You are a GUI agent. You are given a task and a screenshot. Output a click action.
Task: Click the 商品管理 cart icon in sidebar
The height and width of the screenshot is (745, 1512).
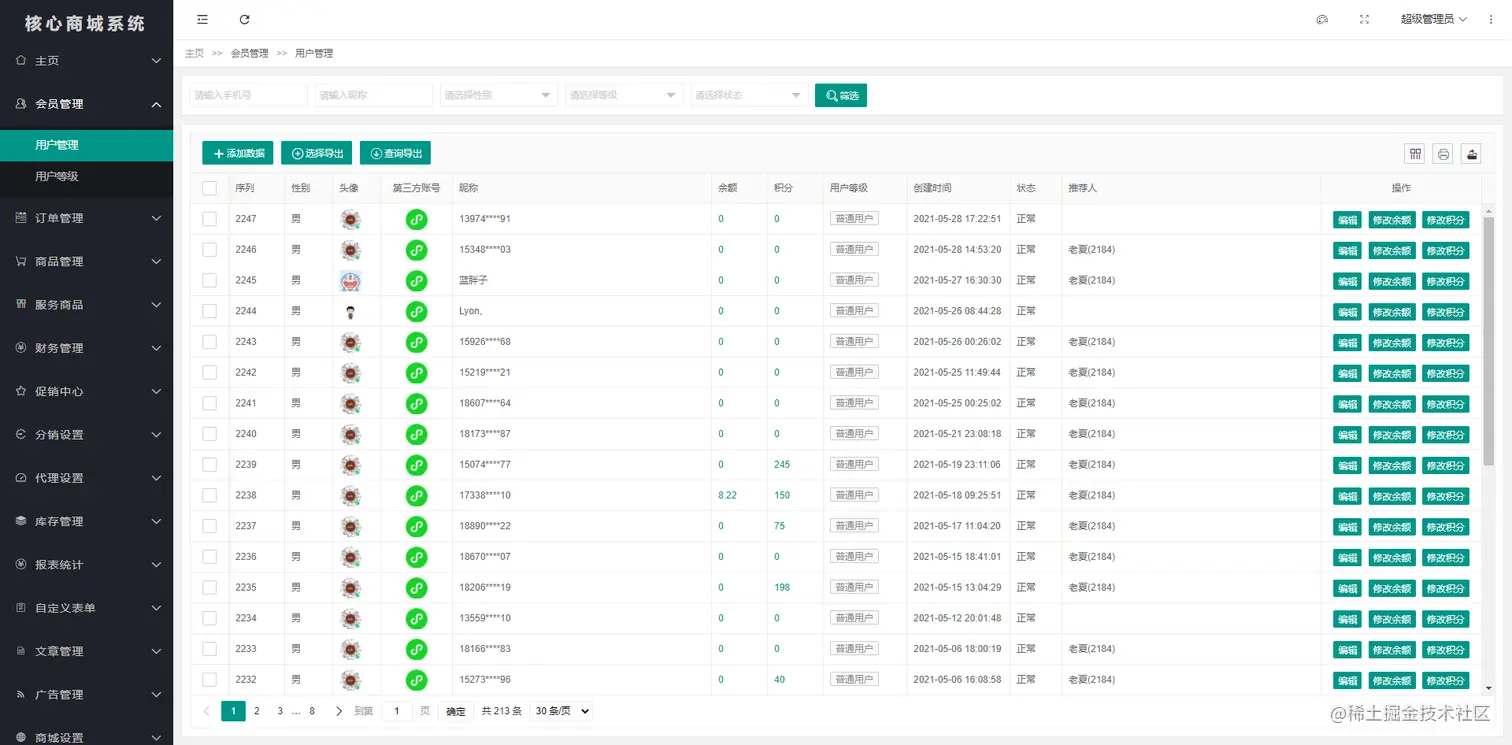coord(21,261)
